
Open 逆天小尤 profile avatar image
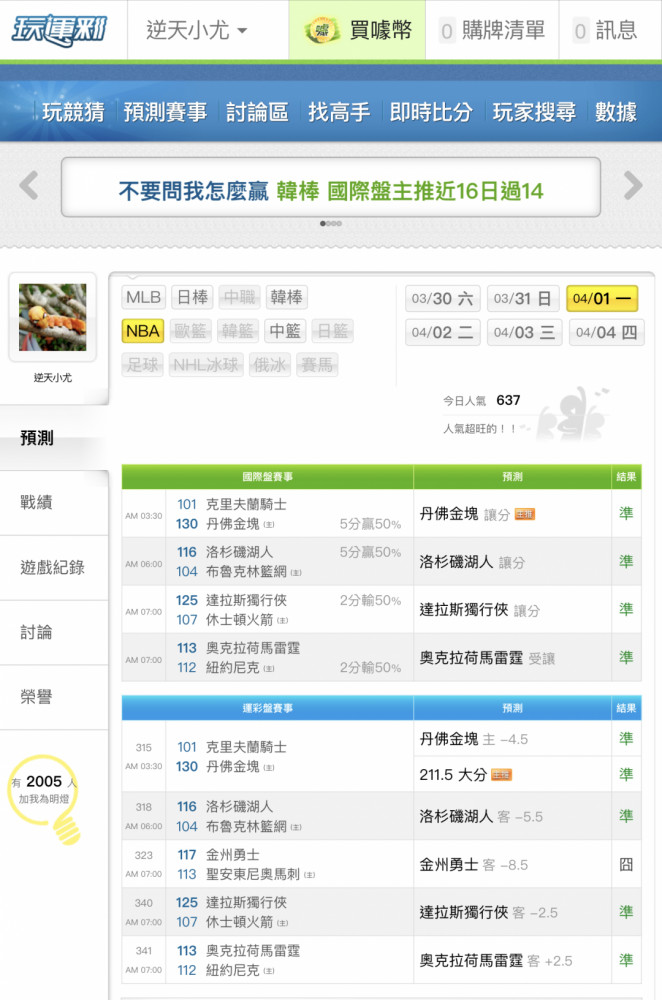[x=52, y=317]
